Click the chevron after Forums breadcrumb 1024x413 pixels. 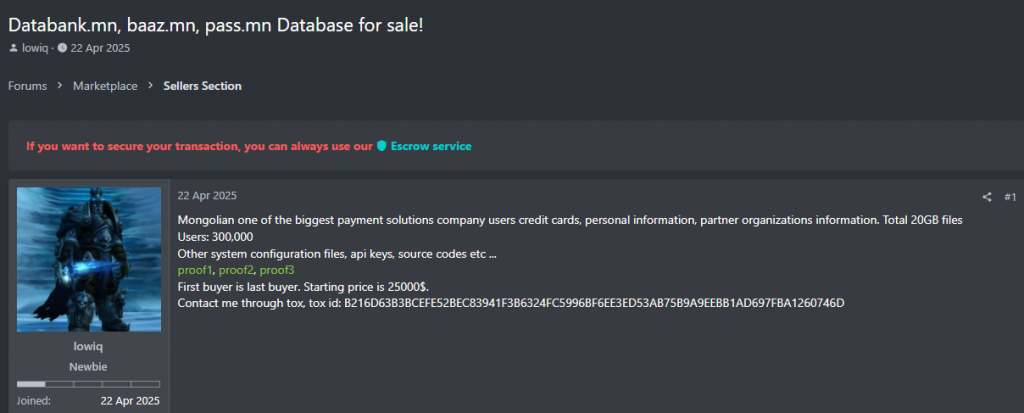59,86
